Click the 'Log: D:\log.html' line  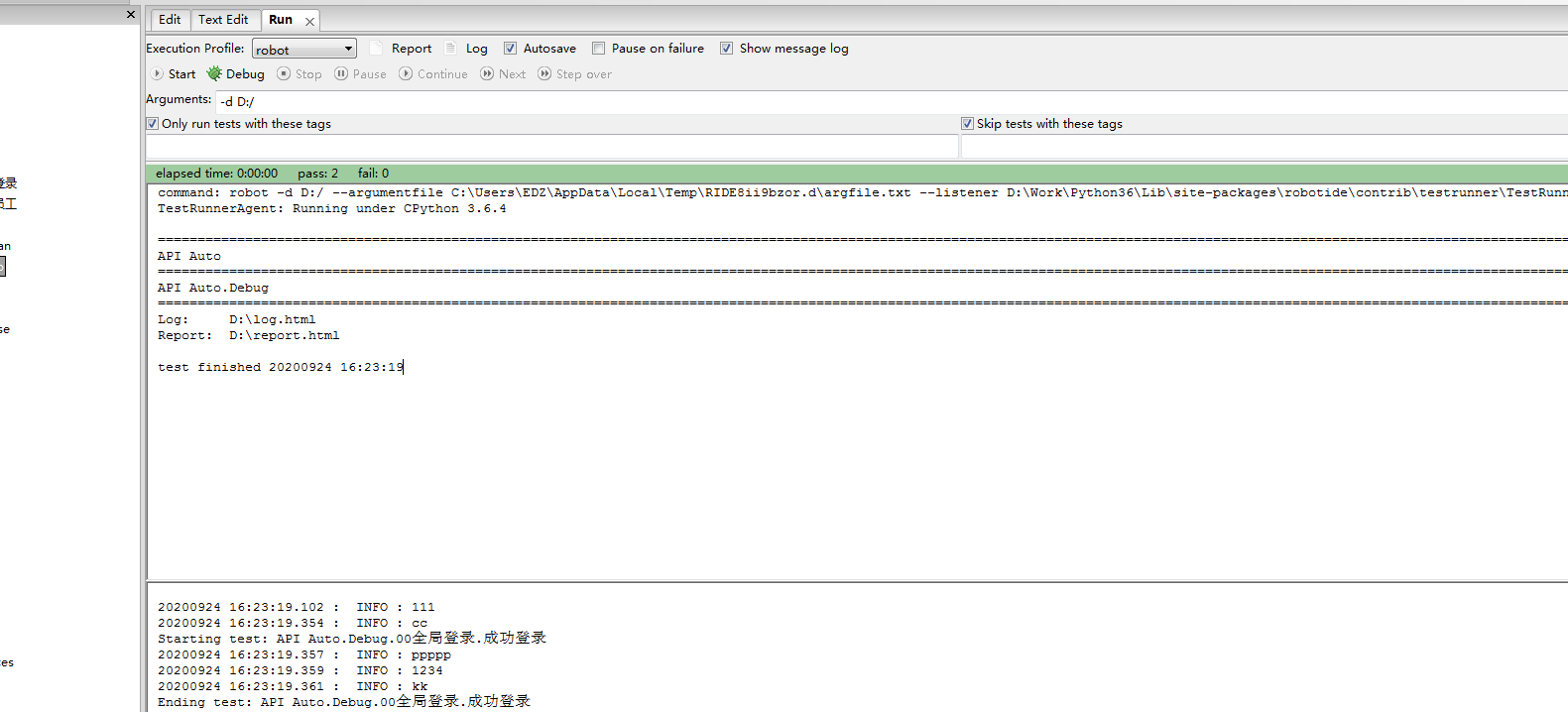point(237,319)
